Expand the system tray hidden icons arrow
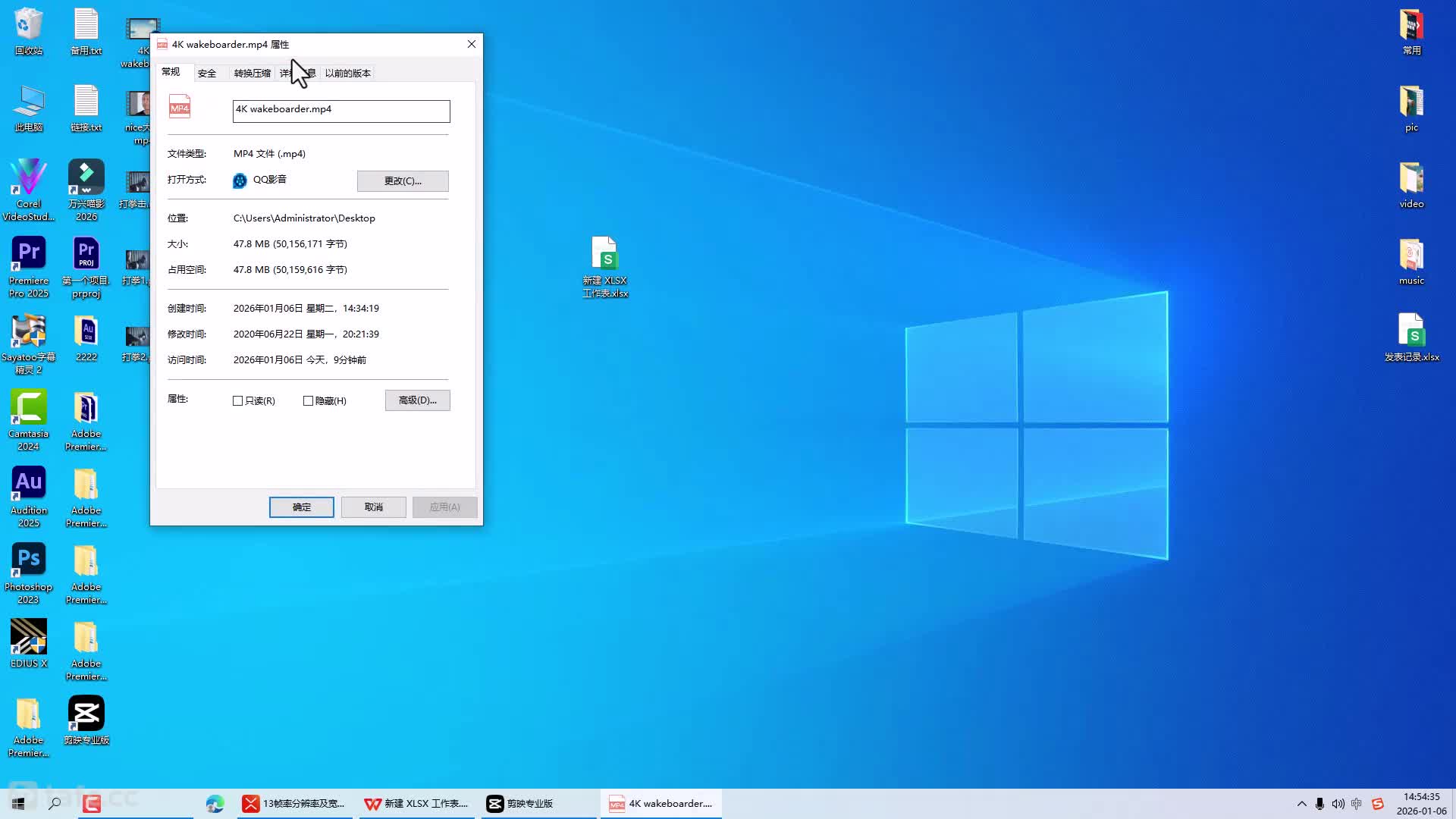This screenshot has height=819, width=1456. pos(1301,804)
